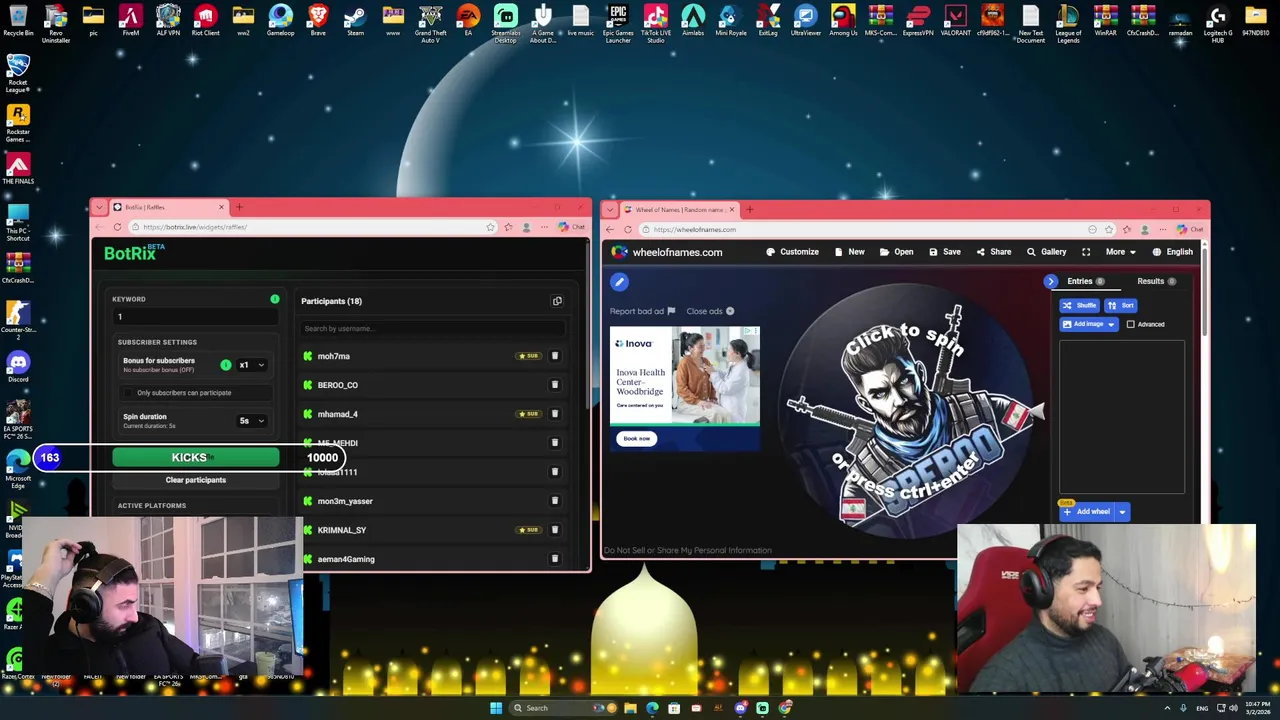Viewport: 1280px width, 720px height.
Task: Enable Only subscribers can participate checkbox
Action: click(x=127, y=393)
